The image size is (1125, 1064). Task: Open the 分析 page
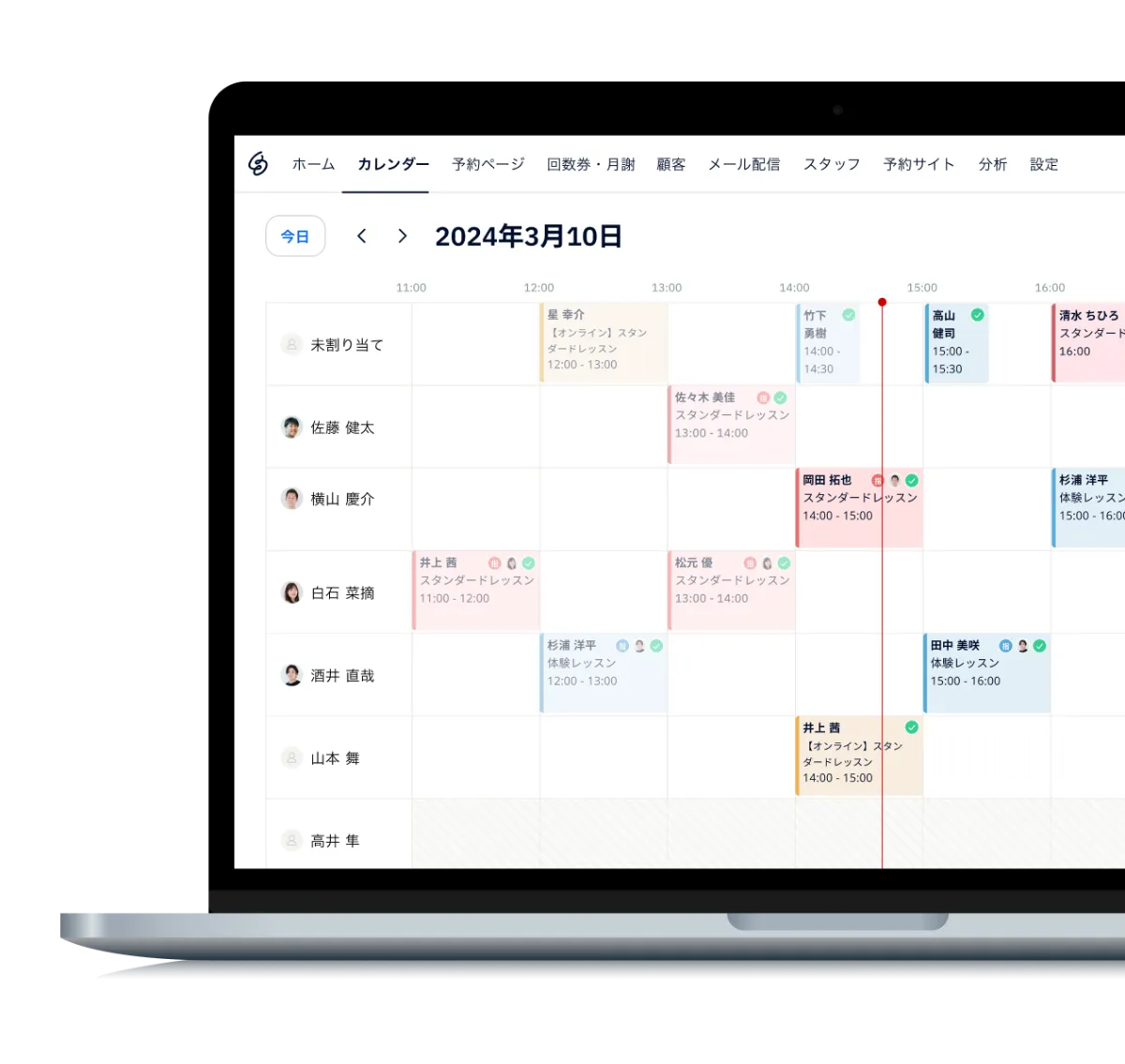point(993,164)
